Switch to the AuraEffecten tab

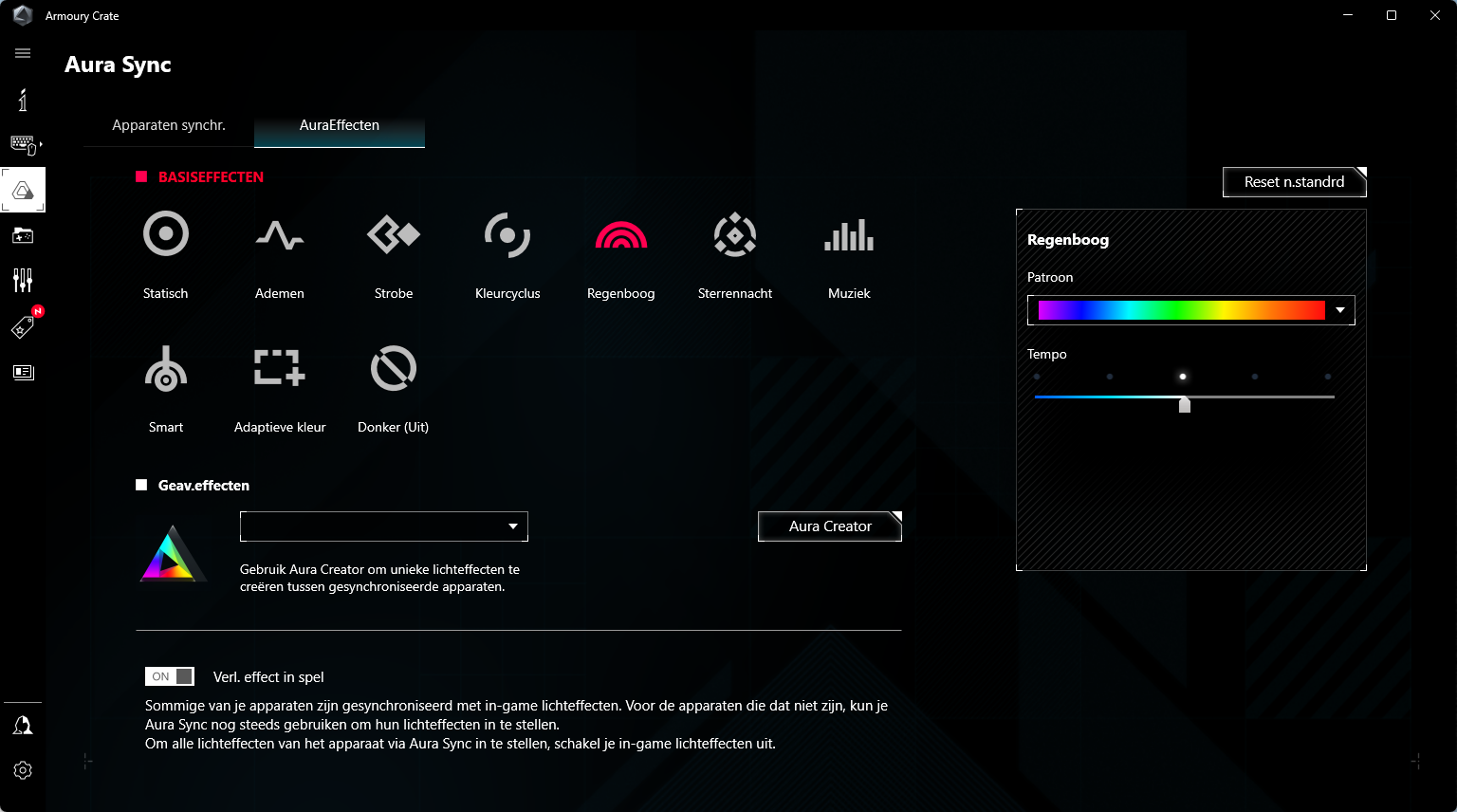340,125
